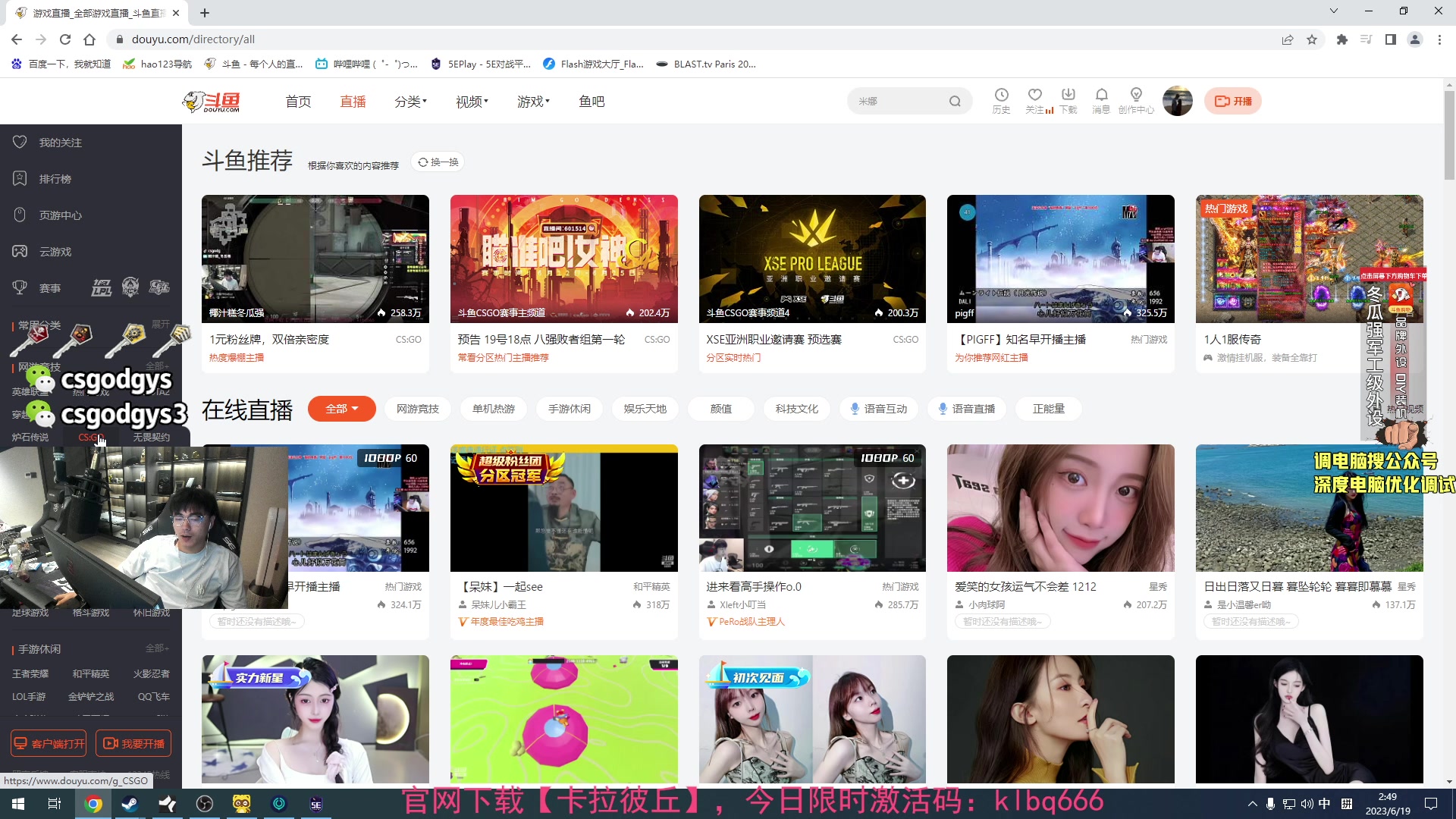Refresh recommendations with 换一换
The height and width of the screenshot is (819, 1456).
(438, 162)
